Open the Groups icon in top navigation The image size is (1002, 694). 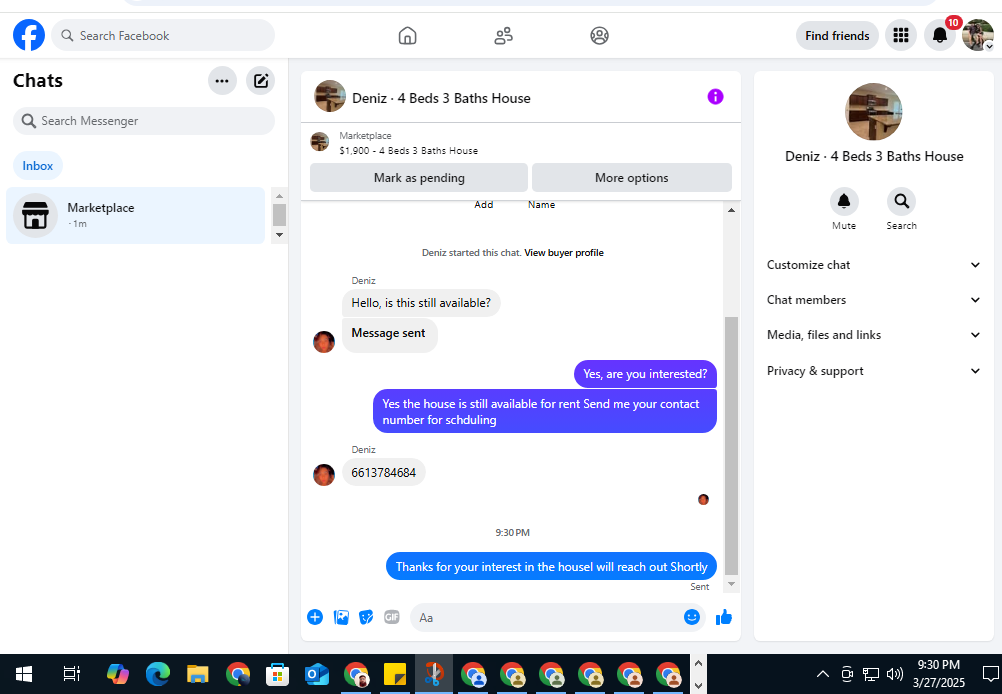tap(599, 35)
